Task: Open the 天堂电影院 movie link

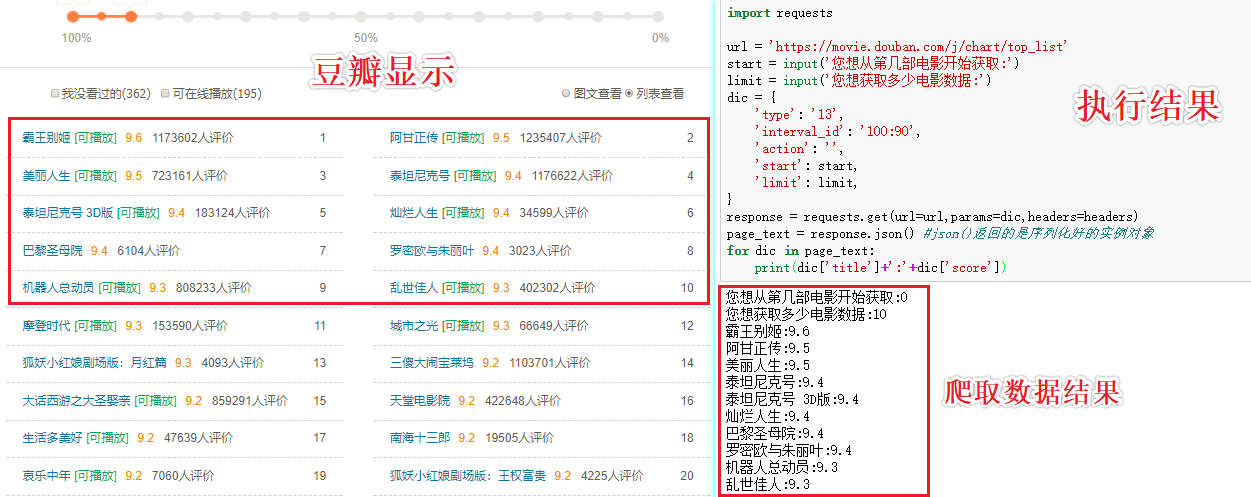Action: click(421, 401)
